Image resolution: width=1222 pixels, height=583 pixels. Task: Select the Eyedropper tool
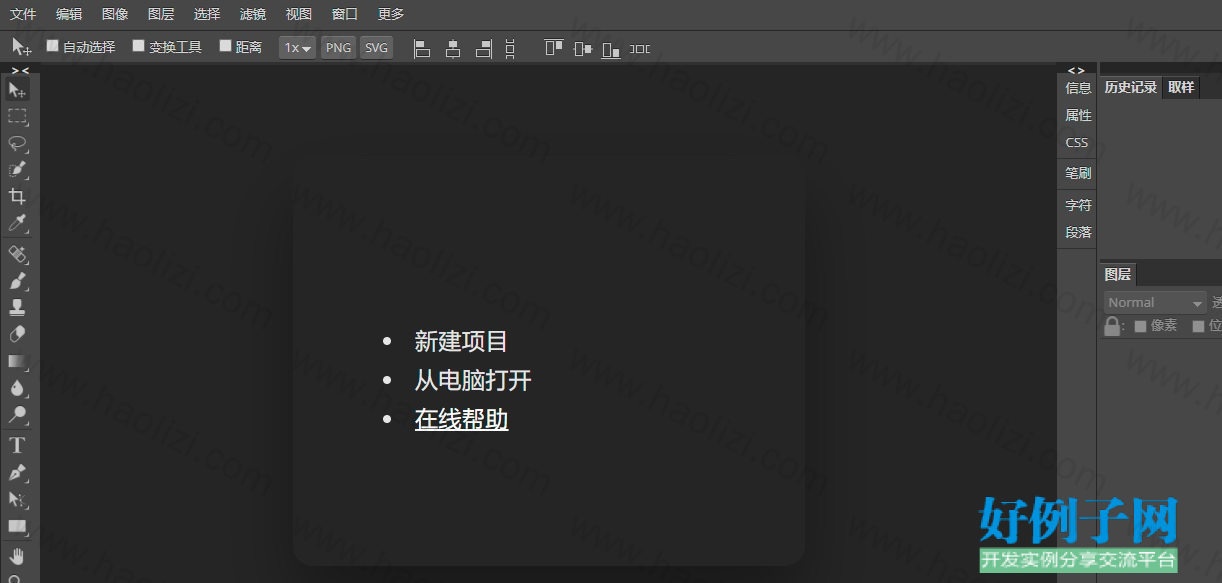click(17, 223)
